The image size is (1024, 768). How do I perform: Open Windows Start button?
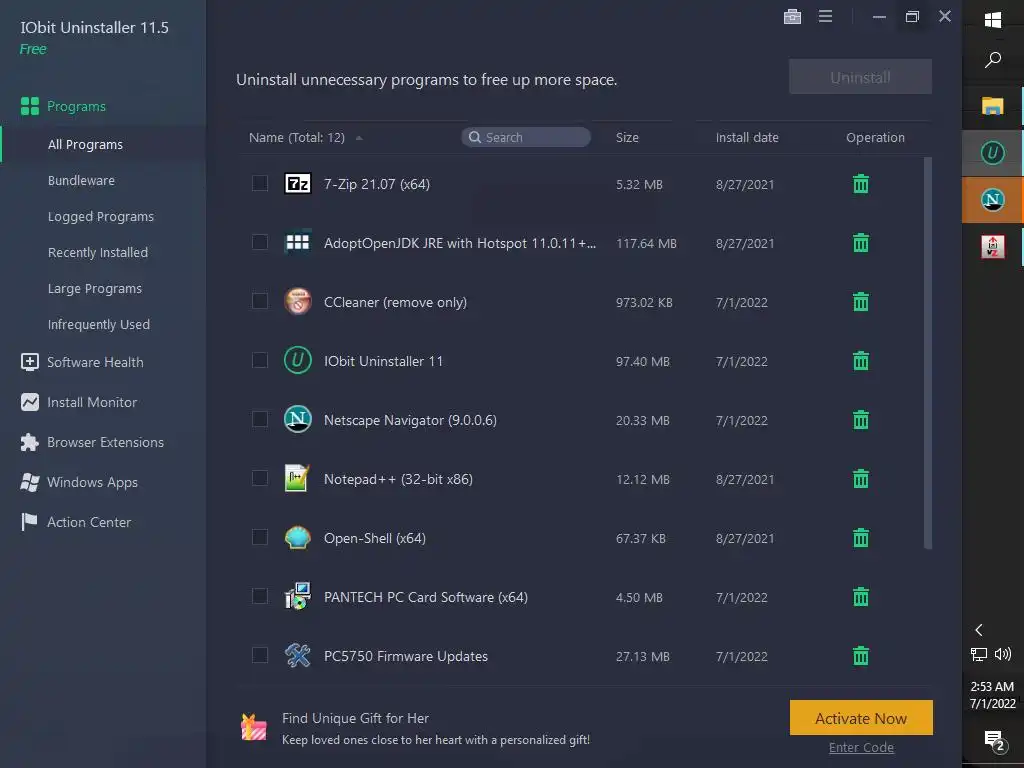(993, 20)
